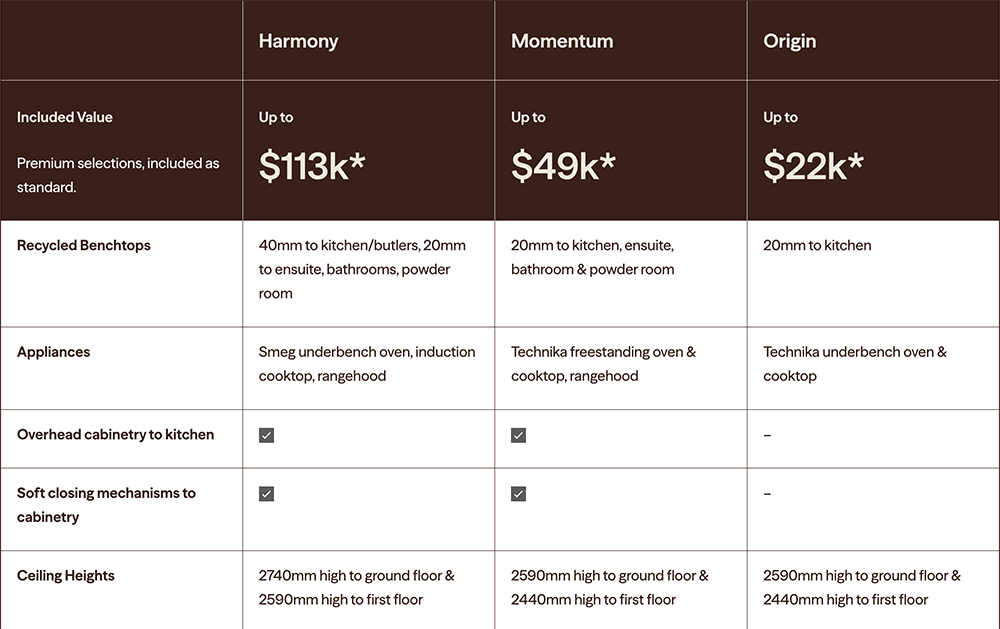Click the Smeg underbench oven cell

(x=366, y=364)
